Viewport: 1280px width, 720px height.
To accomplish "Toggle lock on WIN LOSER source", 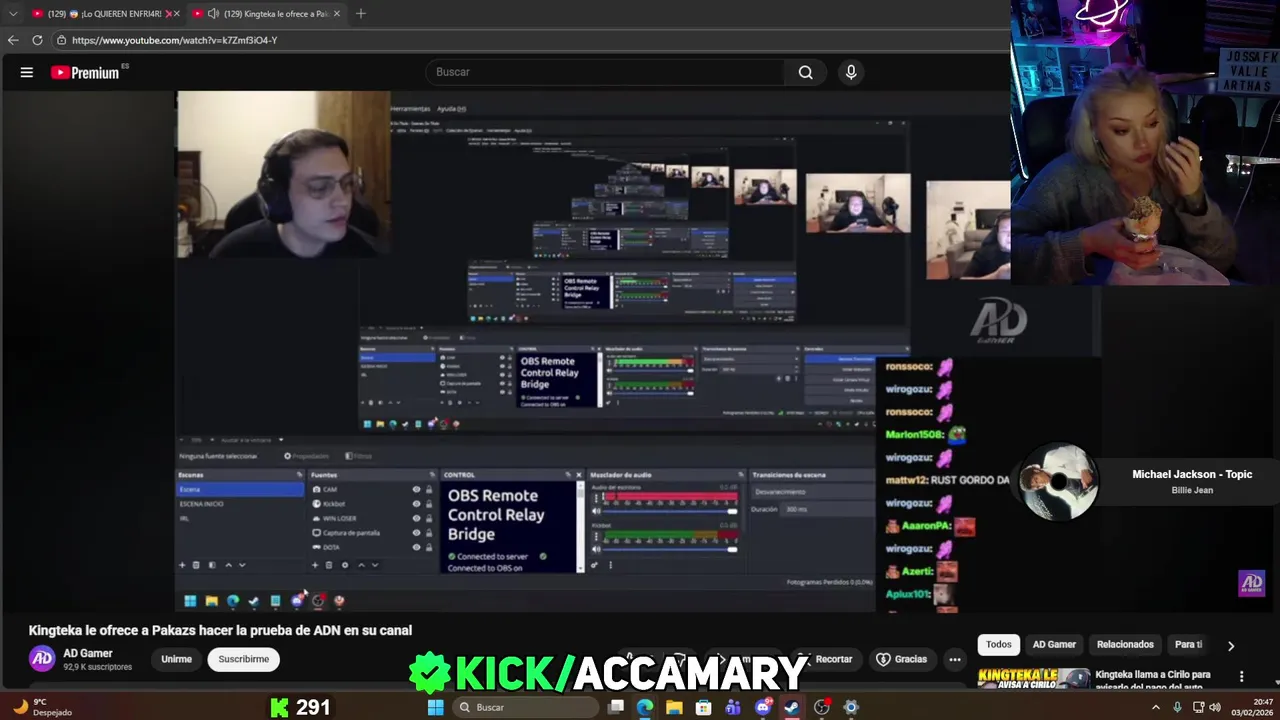I will point(429,518).
